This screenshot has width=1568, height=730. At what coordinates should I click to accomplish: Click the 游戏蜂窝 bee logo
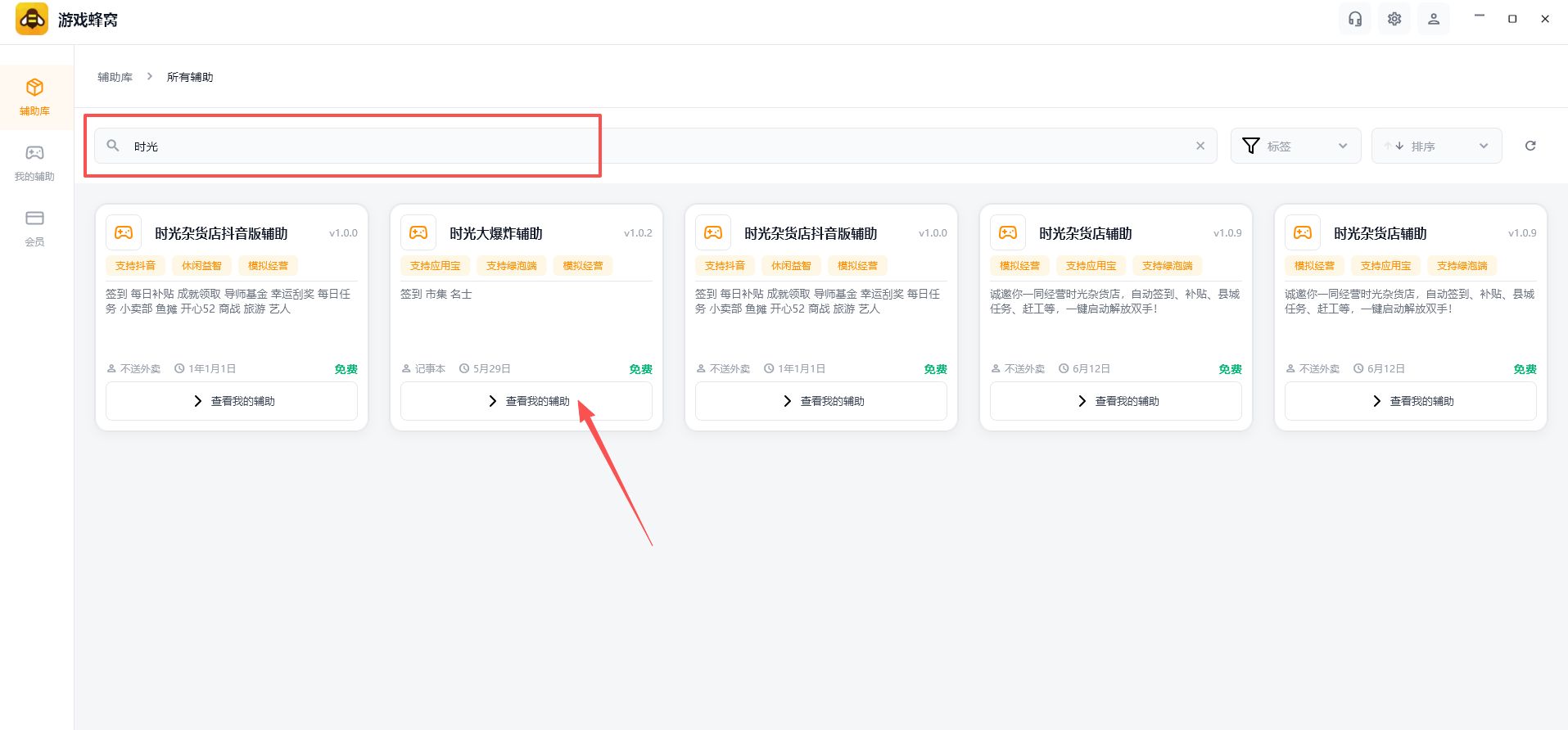(x=32, y=19)
